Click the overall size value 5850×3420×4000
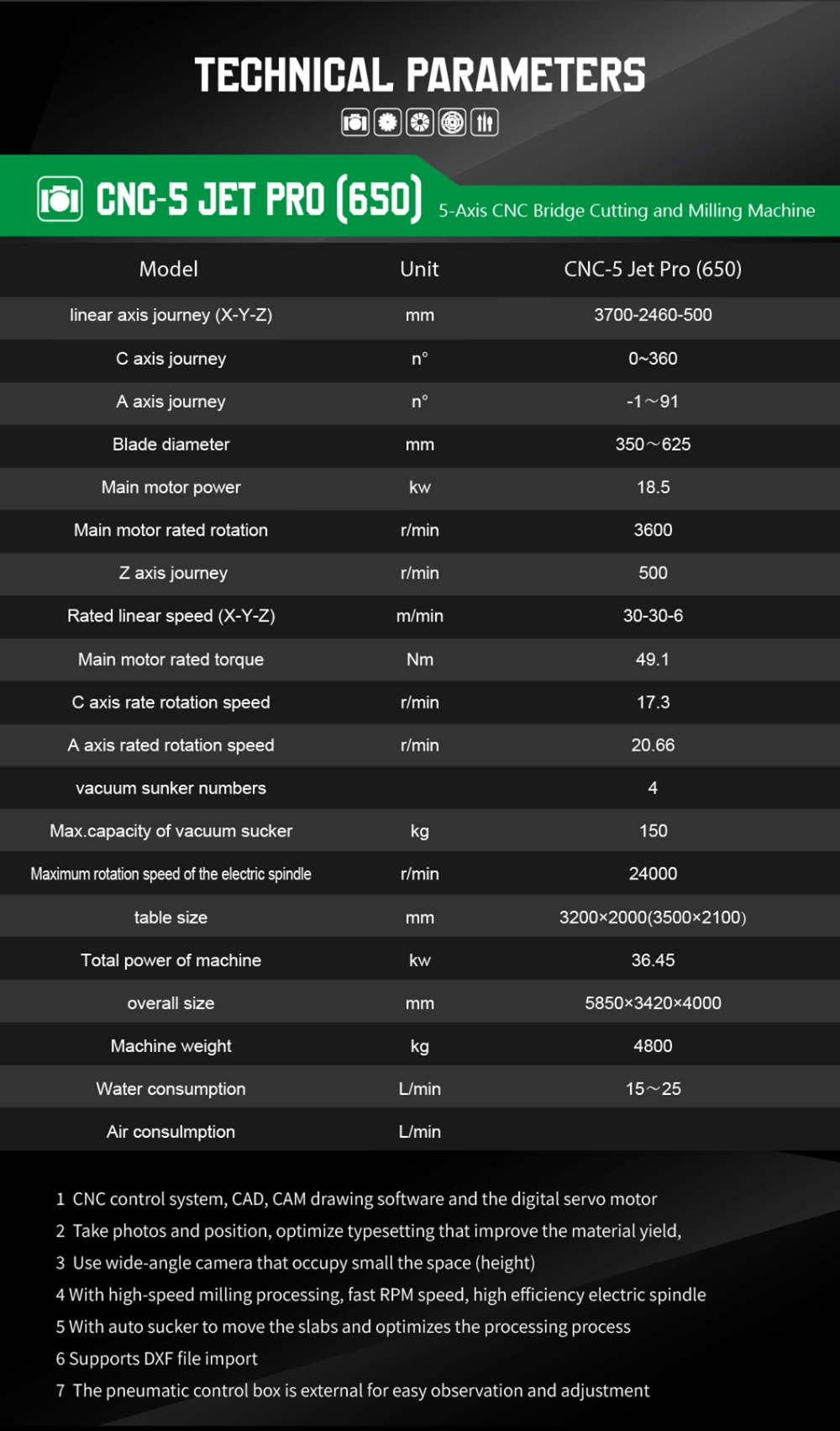840x1431 pixels. (653, 1003)
